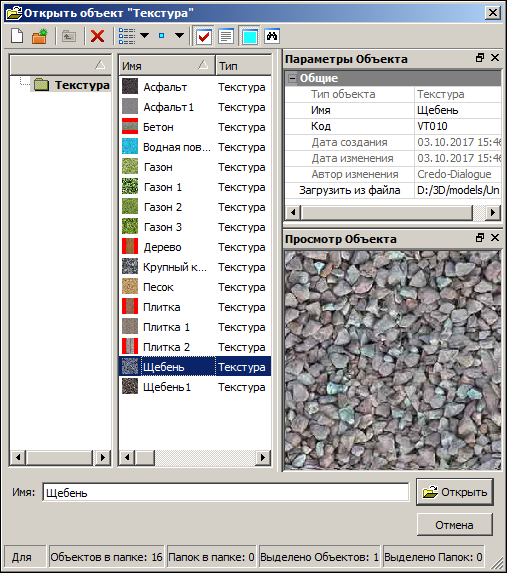The width and height of the screenshot is (507, 573).
Task: Click into the Имя text field
Action: point(226,492)
